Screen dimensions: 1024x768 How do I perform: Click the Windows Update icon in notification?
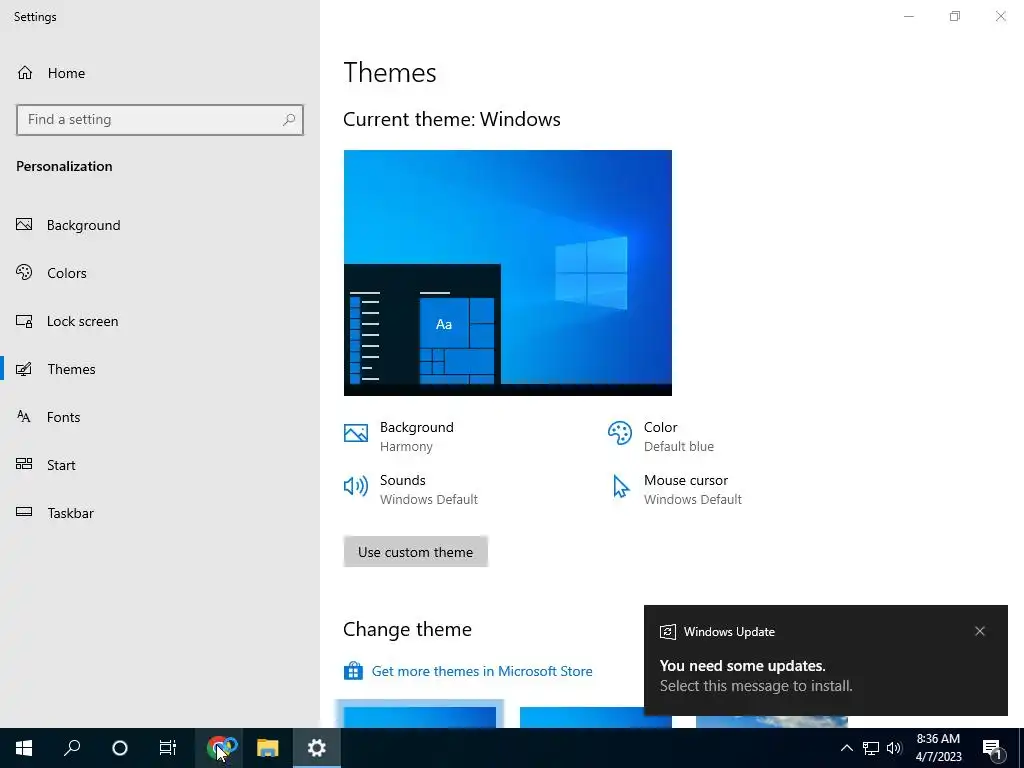pos(667,632)
